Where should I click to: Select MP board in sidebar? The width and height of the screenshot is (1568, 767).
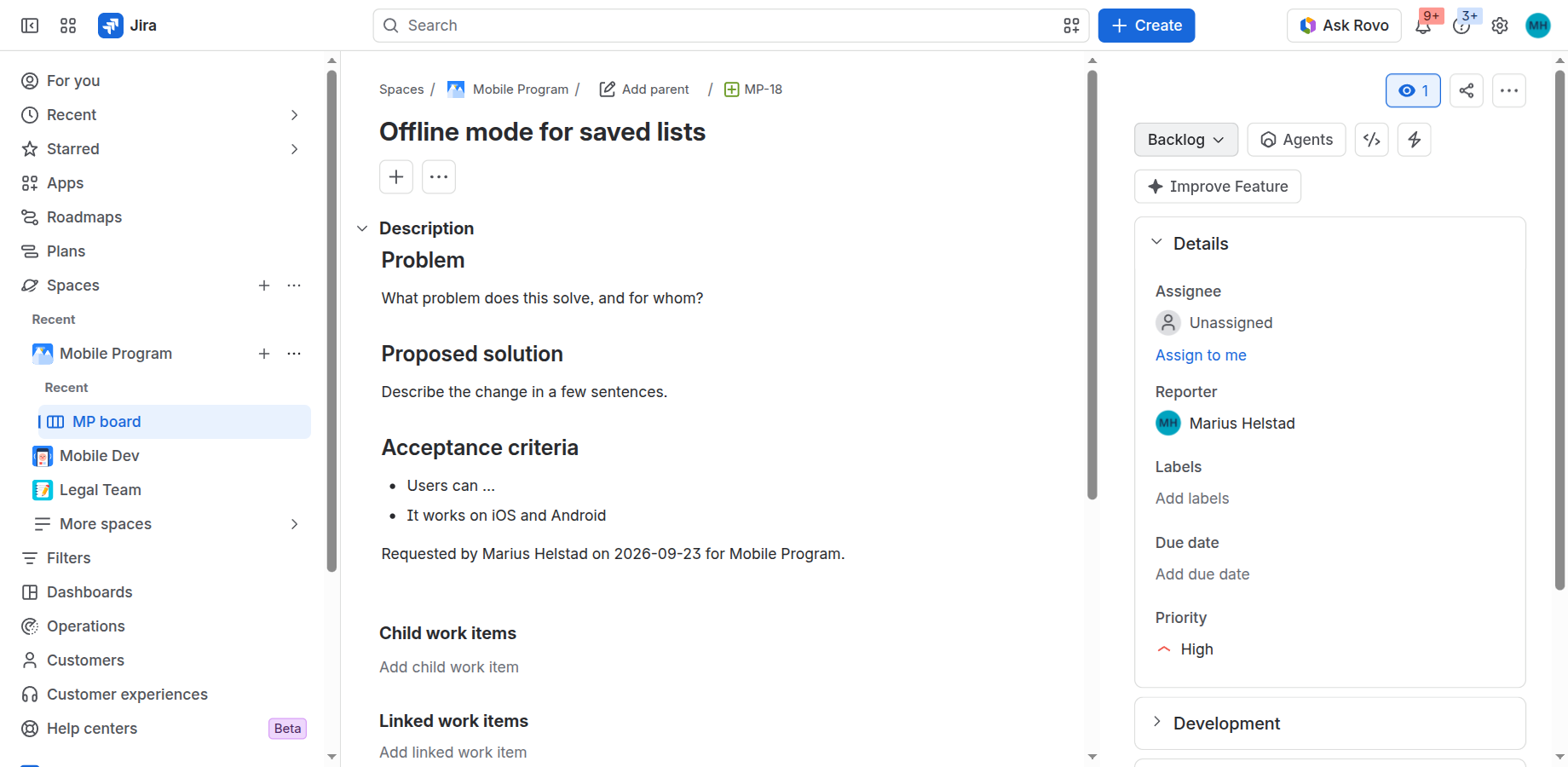pos(174,422)
